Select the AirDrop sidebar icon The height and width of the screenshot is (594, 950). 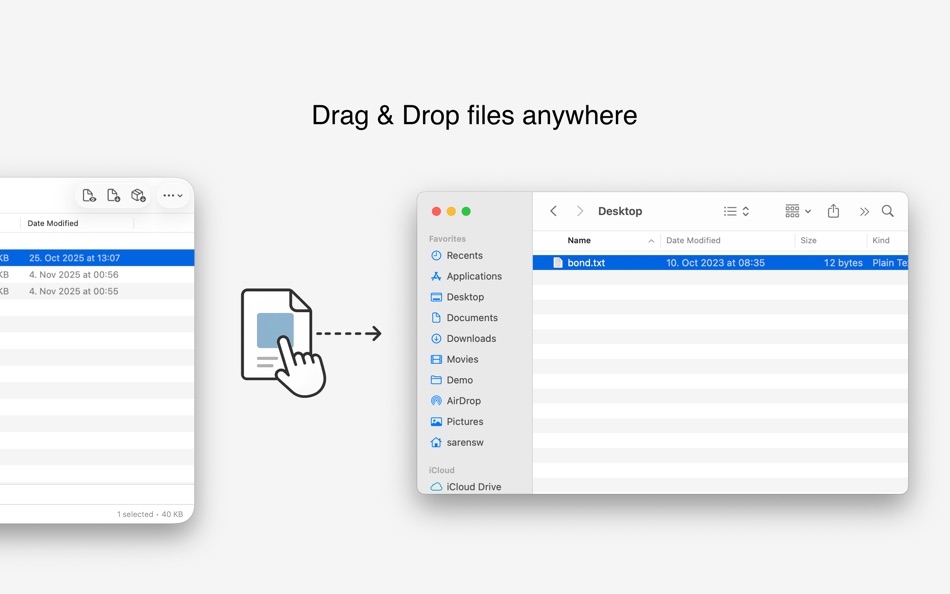(438, 401)
